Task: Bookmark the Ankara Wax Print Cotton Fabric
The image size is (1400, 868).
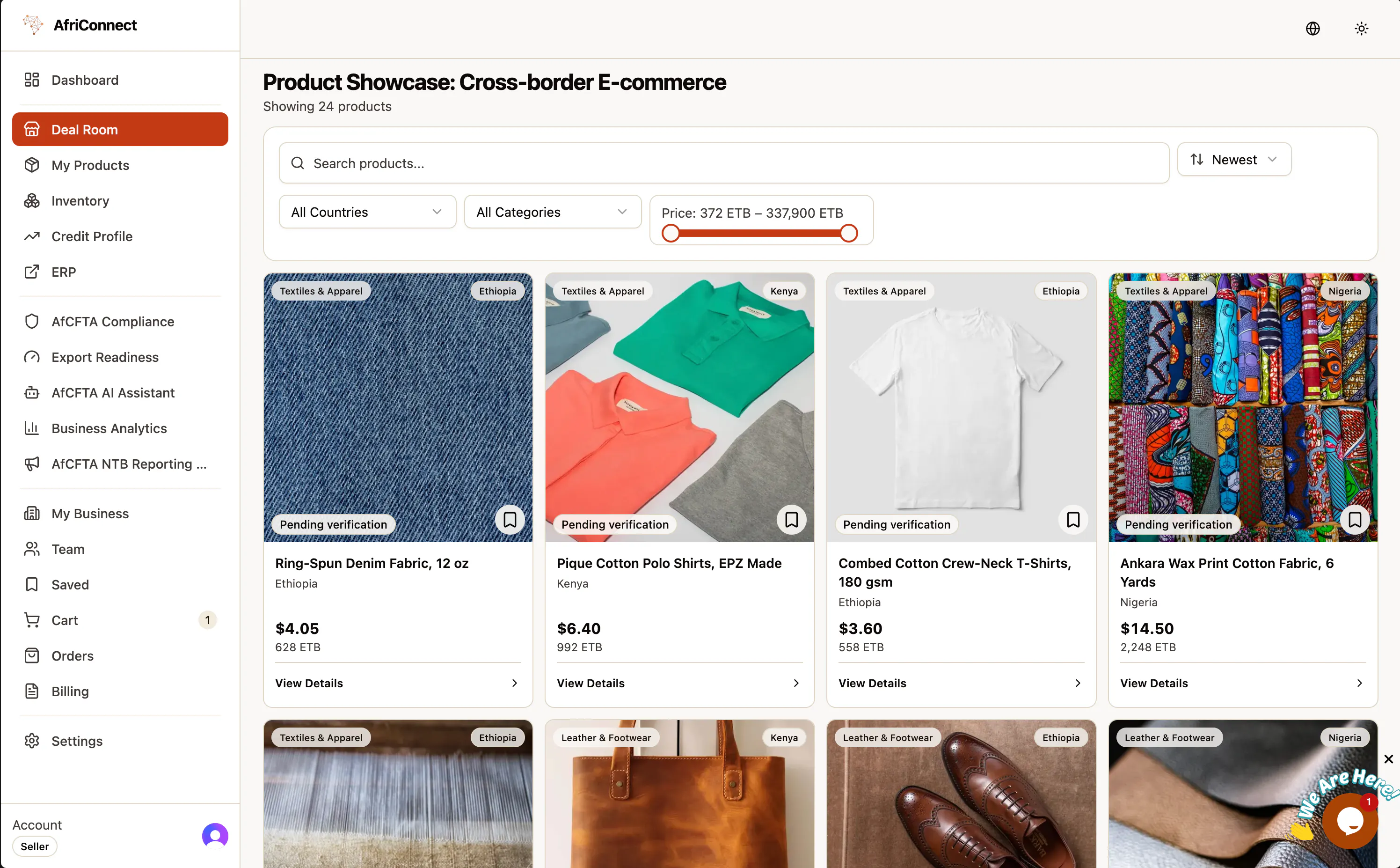Action: (x=1355, y=520)
